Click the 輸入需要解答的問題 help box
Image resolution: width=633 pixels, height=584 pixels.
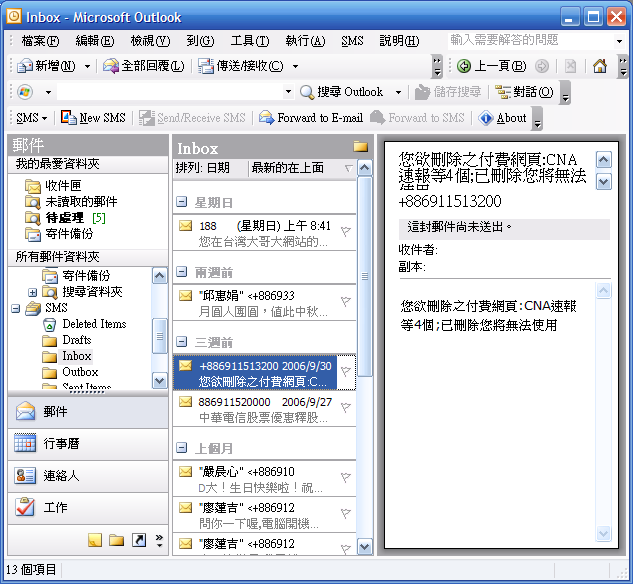tap(531, 40)
